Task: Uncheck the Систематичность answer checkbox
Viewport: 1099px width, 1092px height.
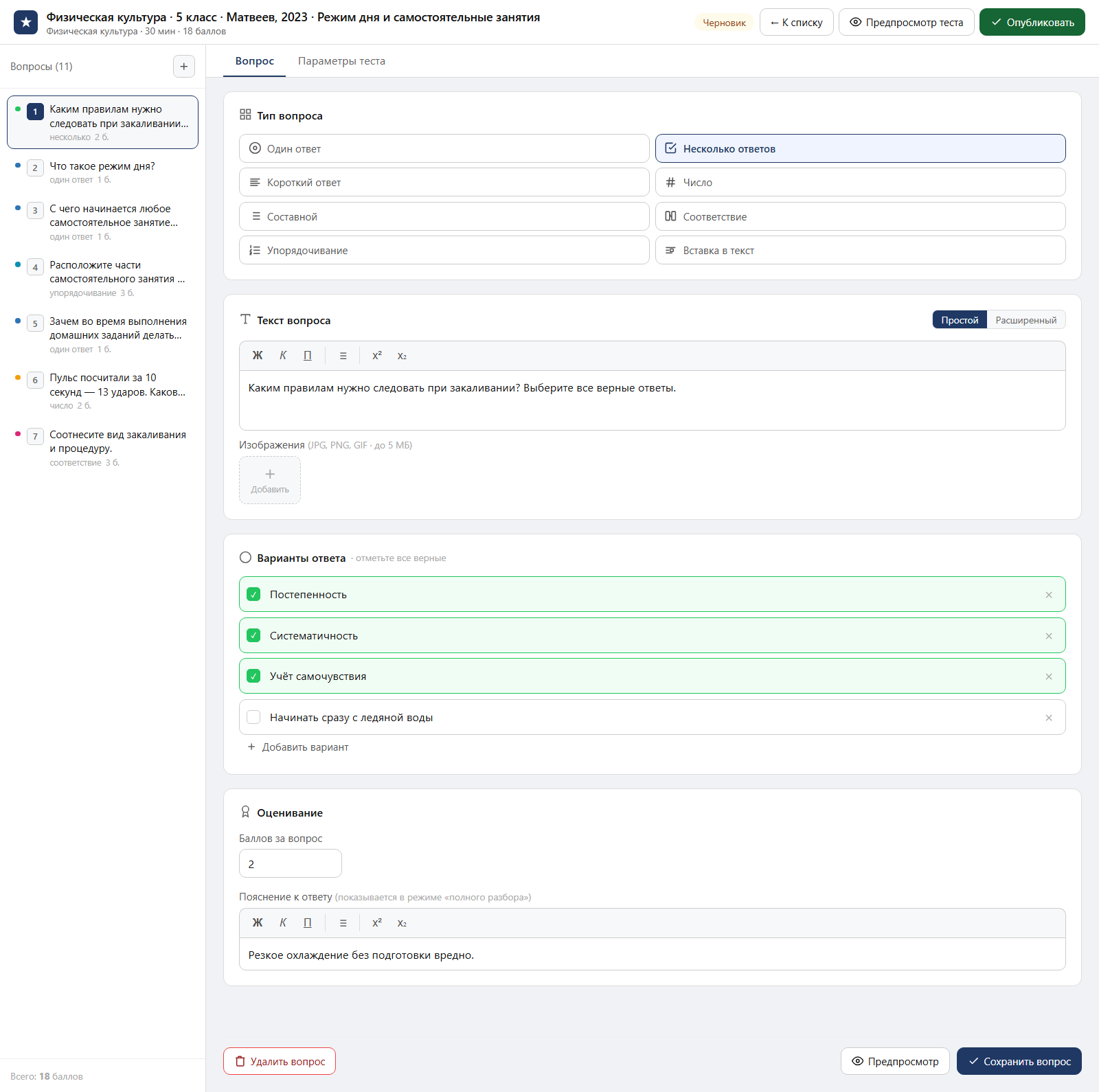Action: coord(253,635)
